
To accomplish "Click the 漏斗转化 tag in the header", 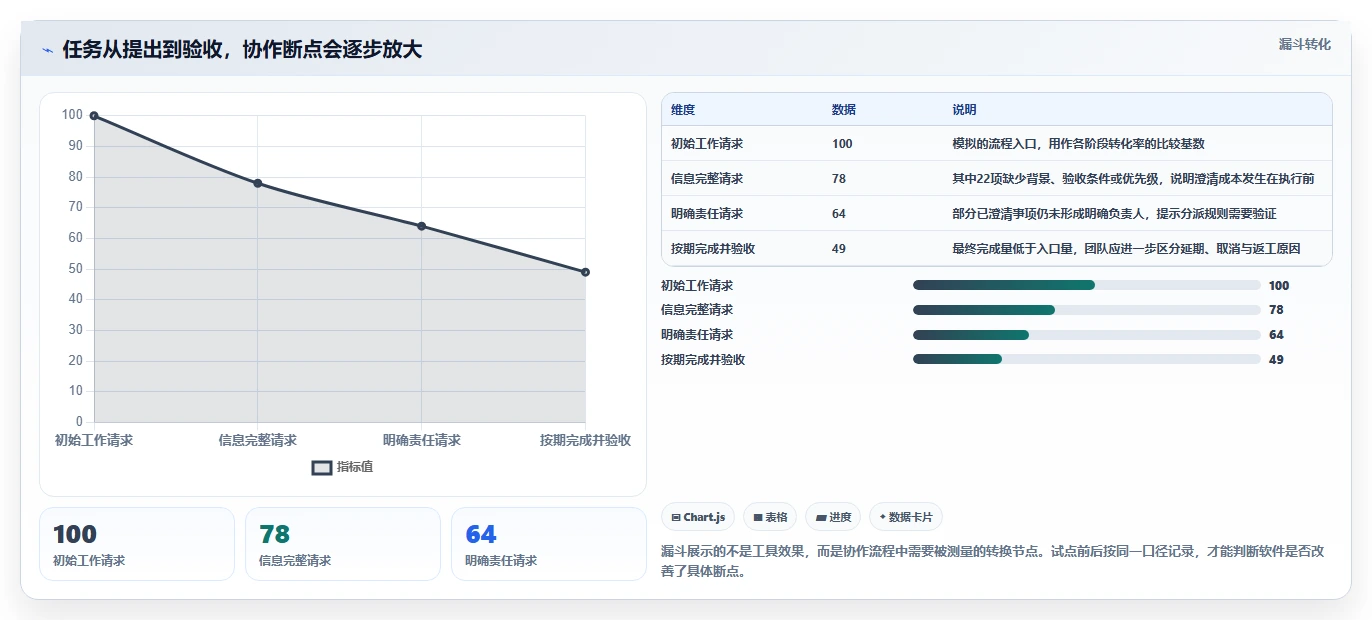I will 1305,45.
